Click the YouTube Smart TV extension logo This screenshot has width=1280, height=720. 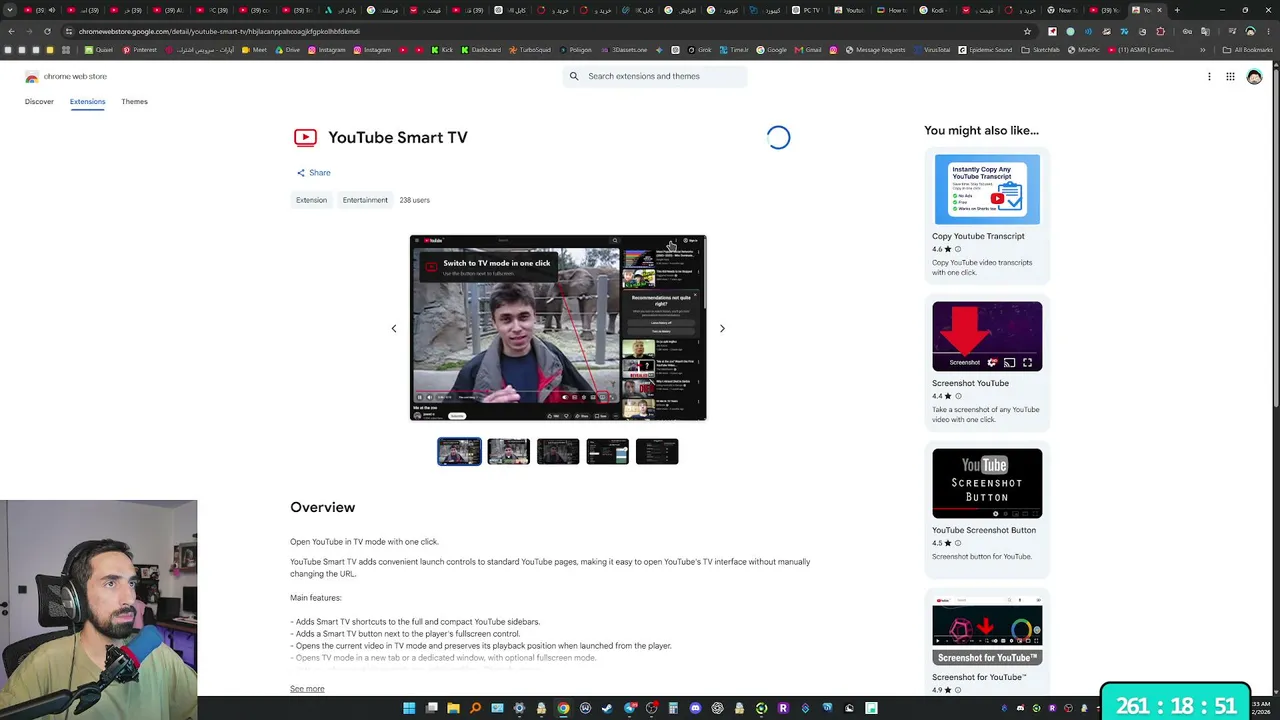305,138
